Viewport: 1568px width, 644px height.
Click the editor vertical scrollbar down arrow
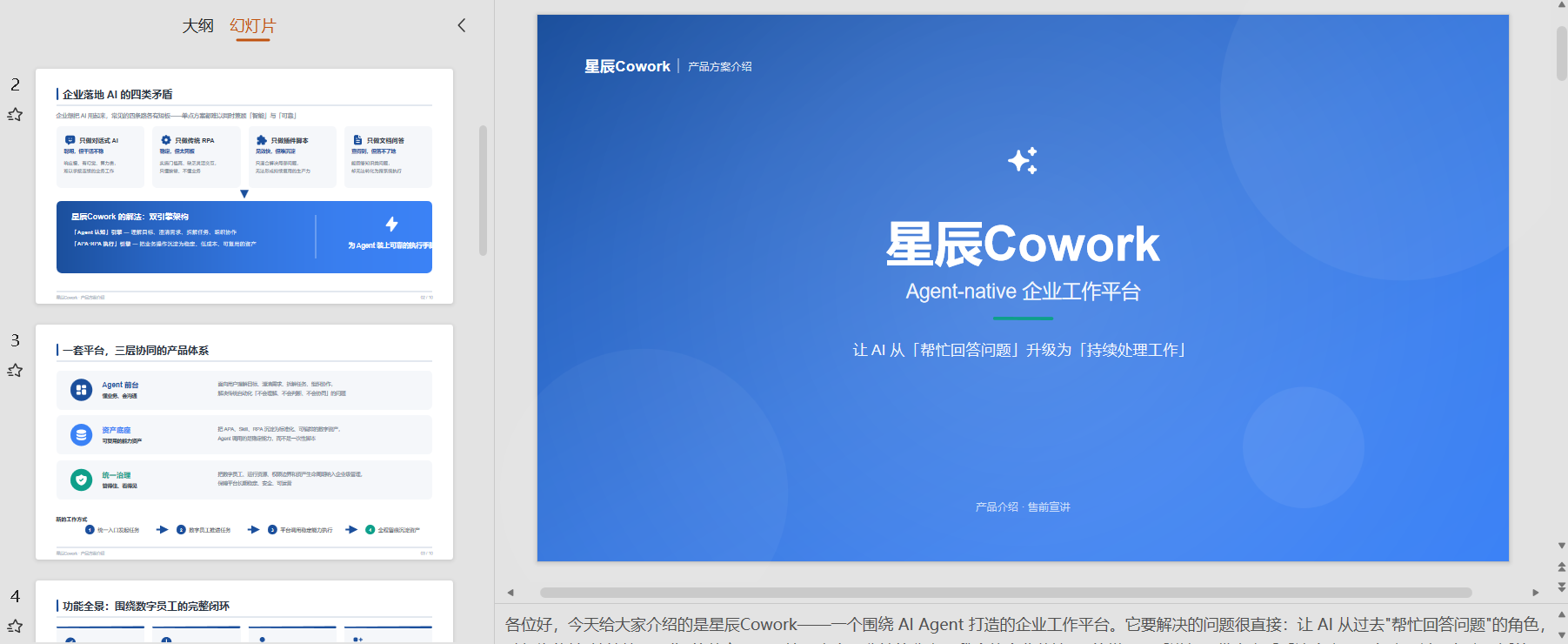pyautogui.click(x=1562, y=546)
